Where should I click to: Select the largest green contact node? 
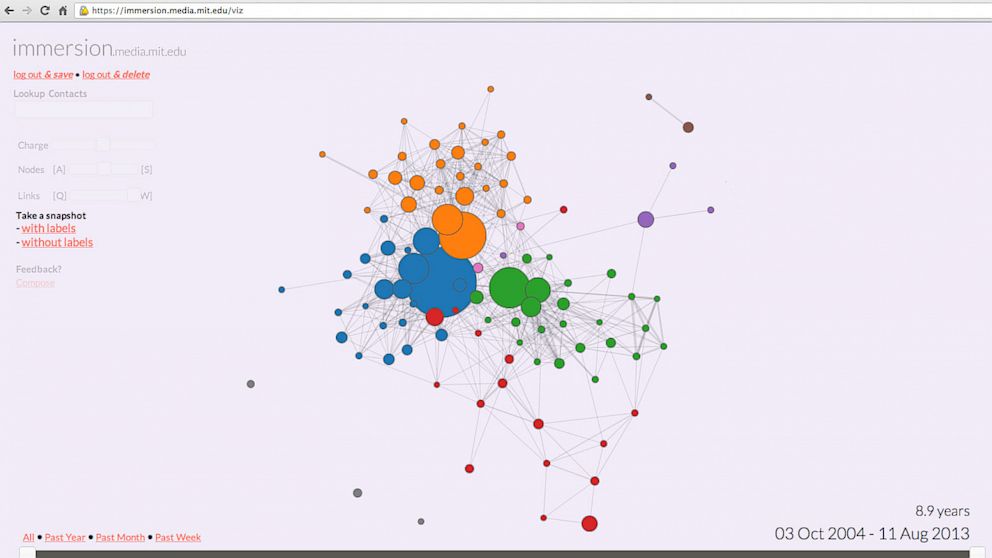(x=509, y=288)
